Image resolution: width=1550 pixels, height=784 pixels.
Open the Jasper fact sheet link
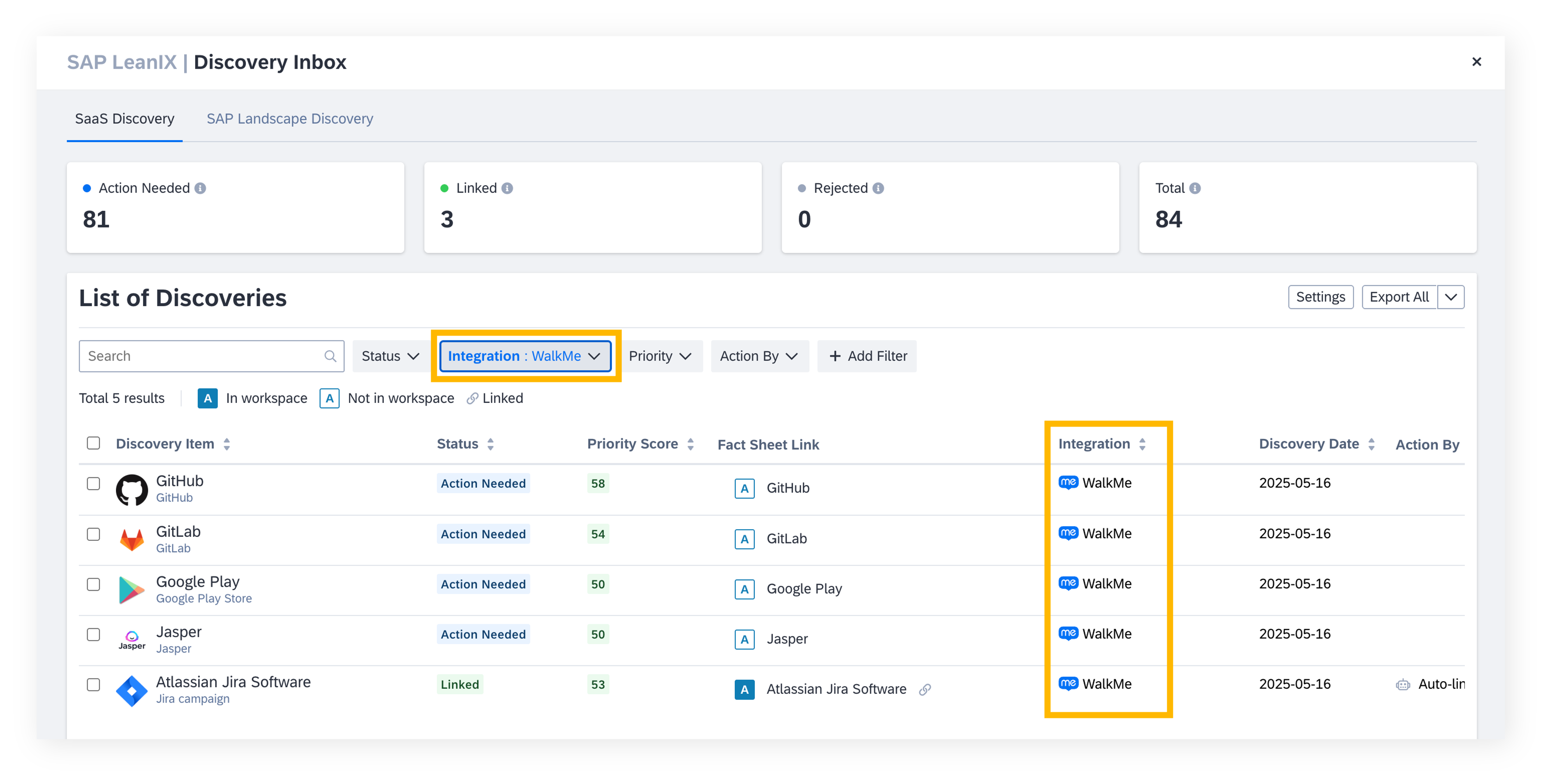click(x=787, y=640)
